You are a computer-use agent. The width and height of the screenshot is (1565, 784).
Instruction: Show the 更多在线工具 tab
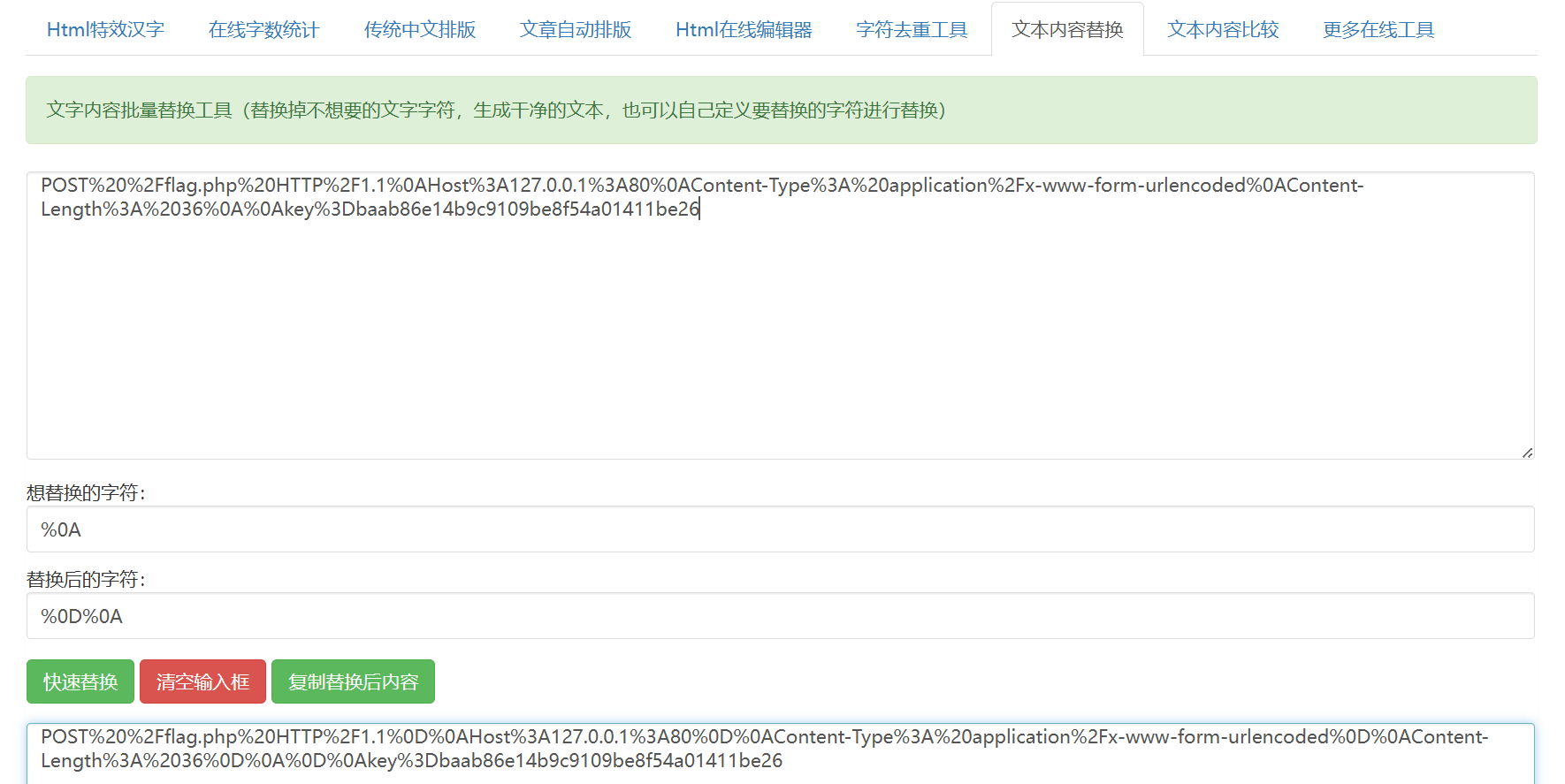(1378, 30)
